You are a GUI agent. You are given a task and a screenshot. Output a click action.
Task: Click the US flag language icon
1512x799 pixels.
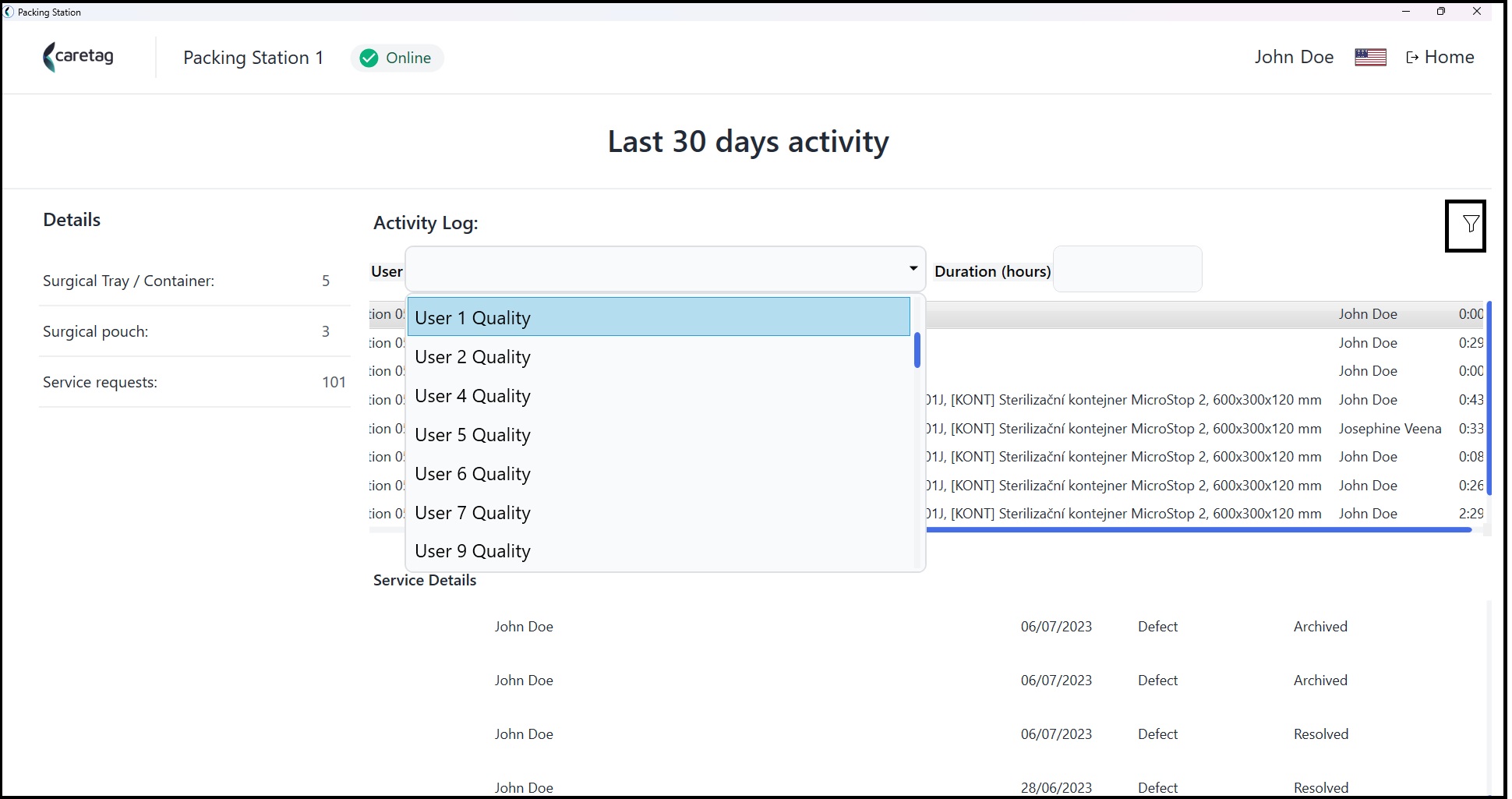[1370, 58]
